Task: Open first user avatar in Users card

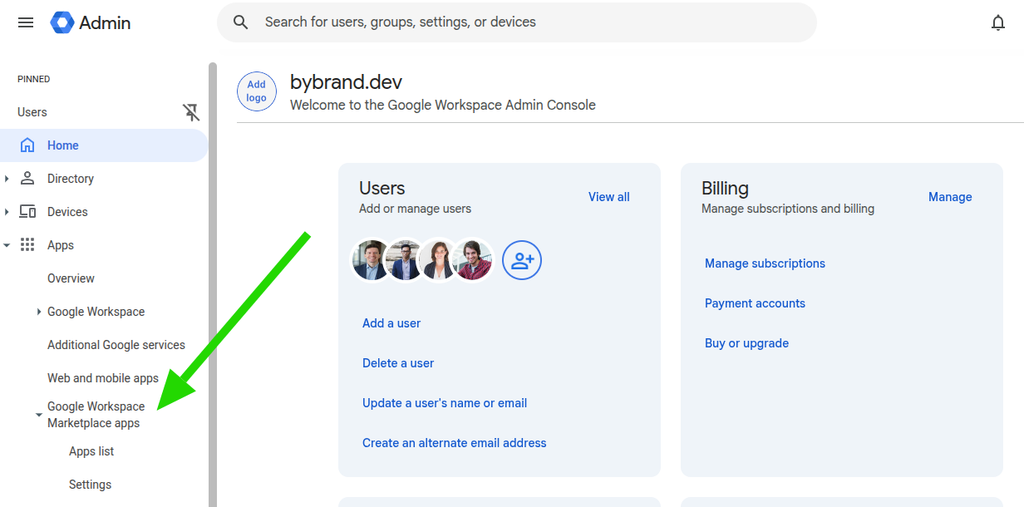Action: pyautogui.click(x=371, y=260)
